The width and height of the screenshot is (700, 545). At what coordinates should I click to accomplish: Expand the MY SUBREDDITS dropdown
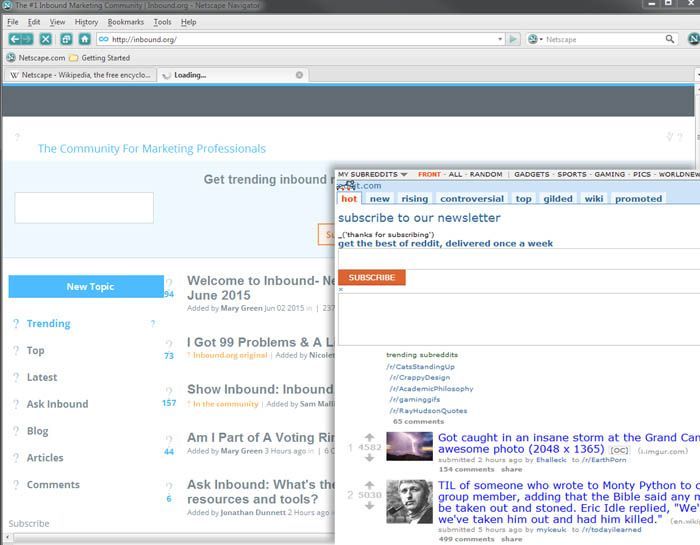[x=372, y=175]
